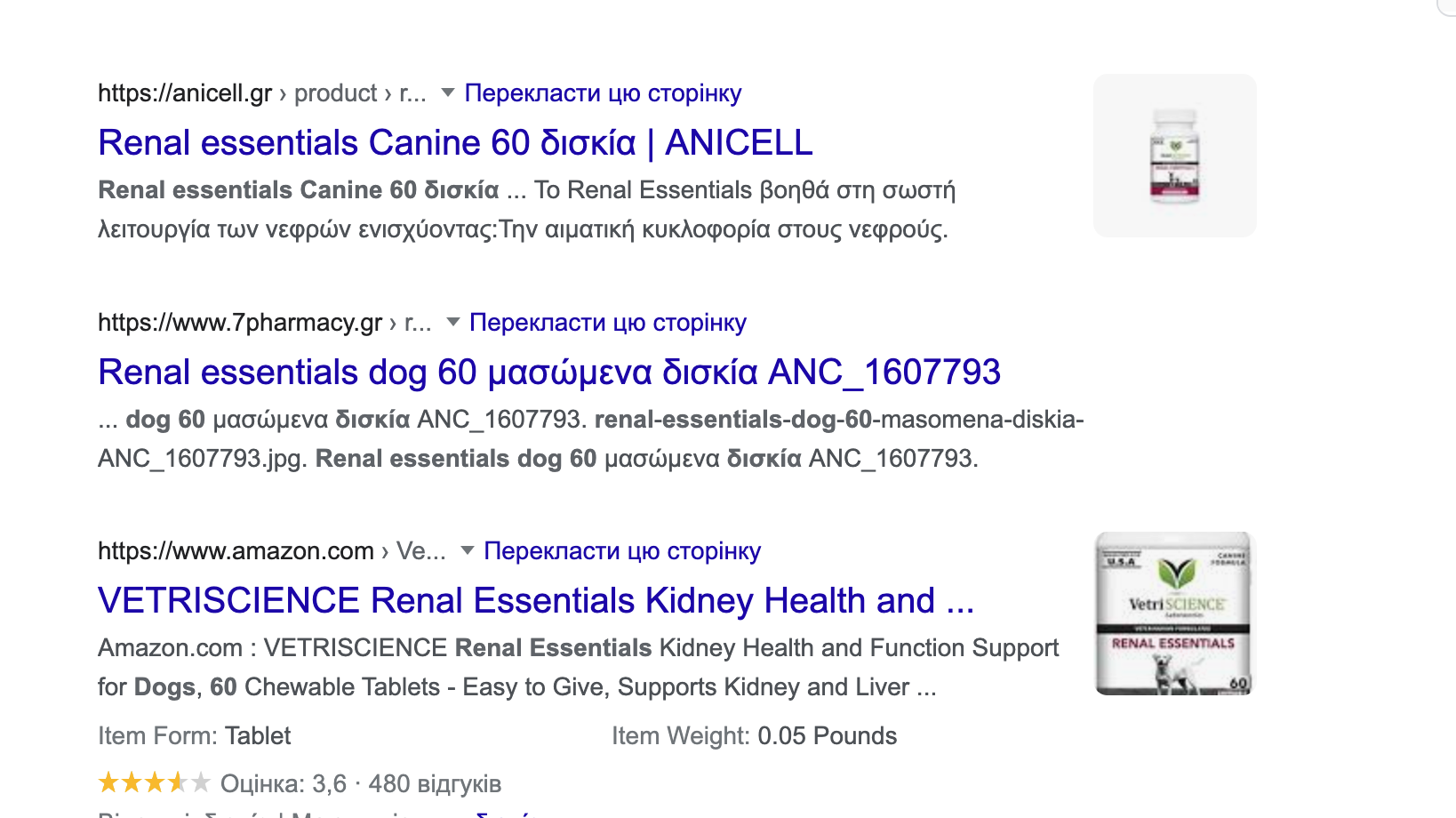Open the dropdown arrow next to 7pharmacy.gr URL

453,322
